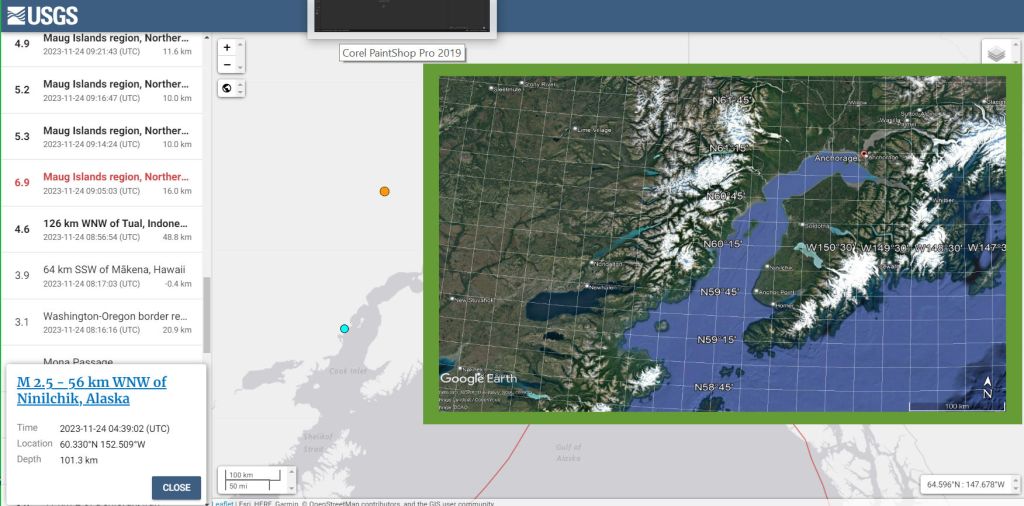
Task: Click the red Anchorage pin on satellite image
Action: tap(864, 154)
